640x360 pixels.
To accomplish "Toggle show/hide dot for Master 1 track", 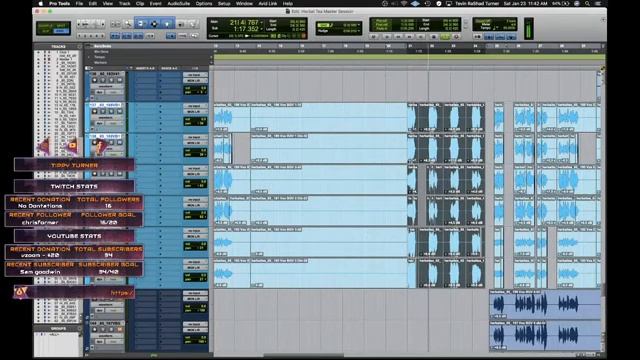I will tap(39, 60).
